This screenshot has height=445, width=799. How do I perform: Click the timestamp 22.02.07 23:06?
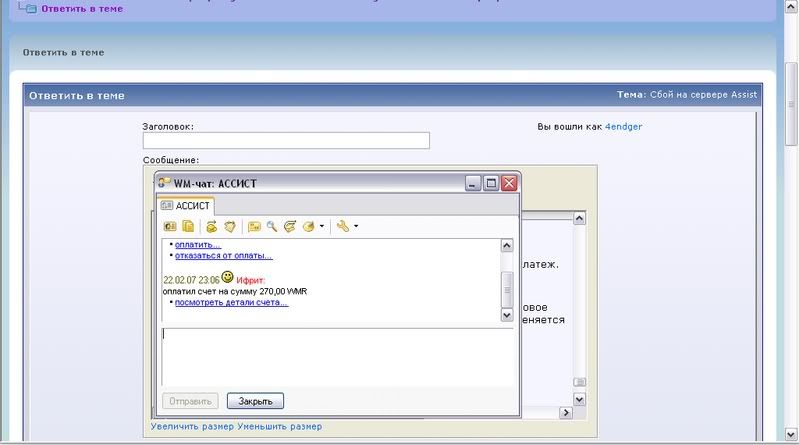[x=191, y=280]
